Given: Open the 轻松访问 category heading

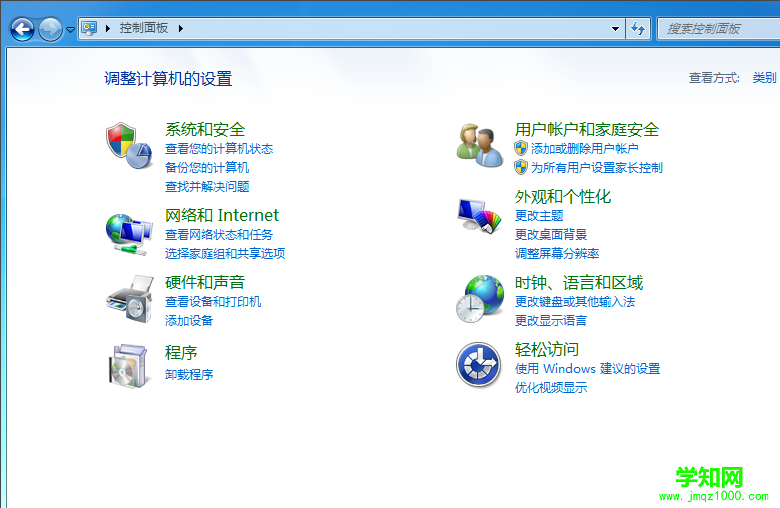Looking at the screenshot, I should pyautogui.click(x=547, y=349).
